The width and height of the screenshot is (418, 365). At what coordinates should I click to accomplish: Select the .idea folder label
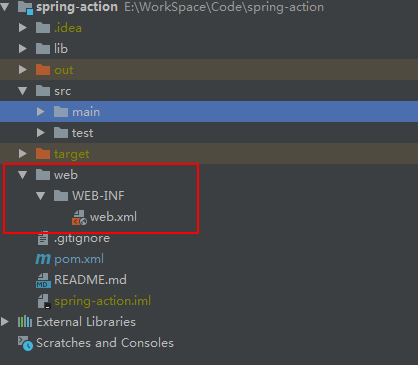pyautogui.click(x=68, y=28)
